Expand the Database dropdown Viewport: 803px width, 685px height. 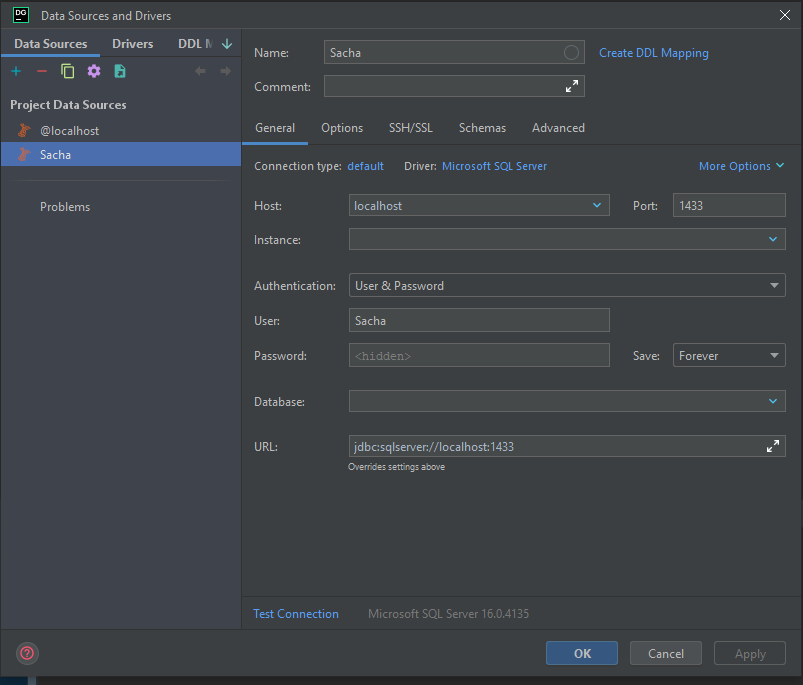coord(773,401)
